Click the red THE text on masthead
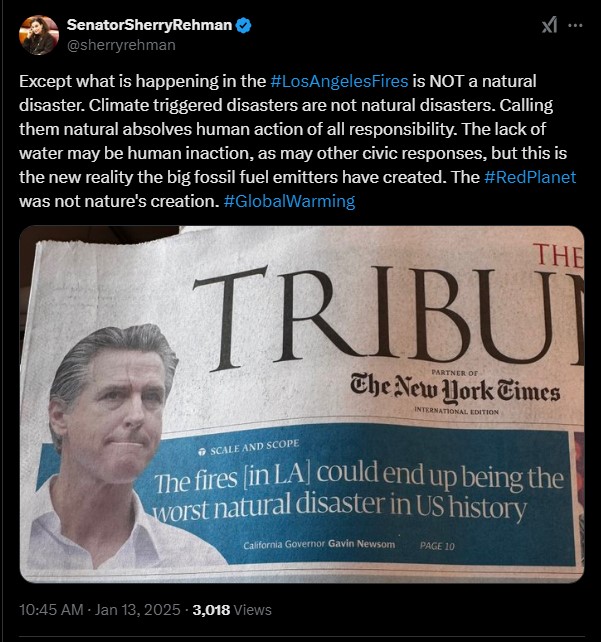 click(558, 255)
